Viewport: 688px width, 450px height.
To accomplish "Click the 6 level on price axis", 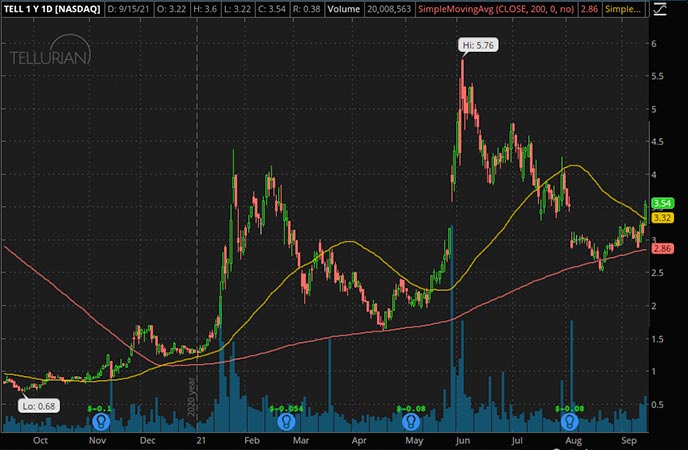I will tap(654, 43).
